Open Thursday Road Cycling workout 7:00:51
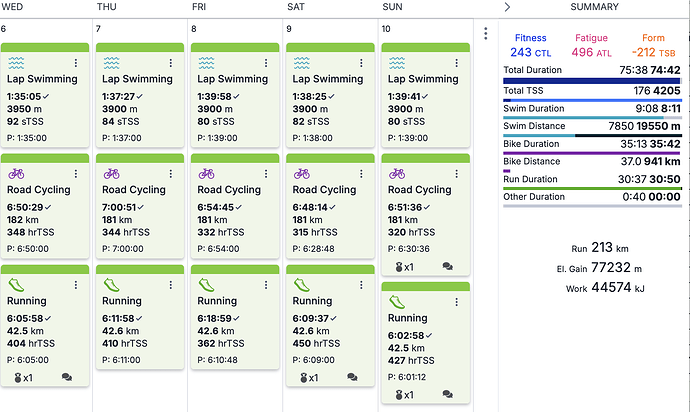690x412 pixels. (140, 206)
